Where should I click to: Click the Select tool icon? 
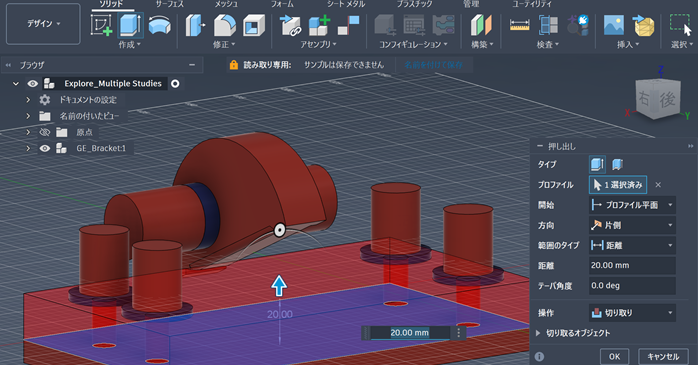pos(681,25)
